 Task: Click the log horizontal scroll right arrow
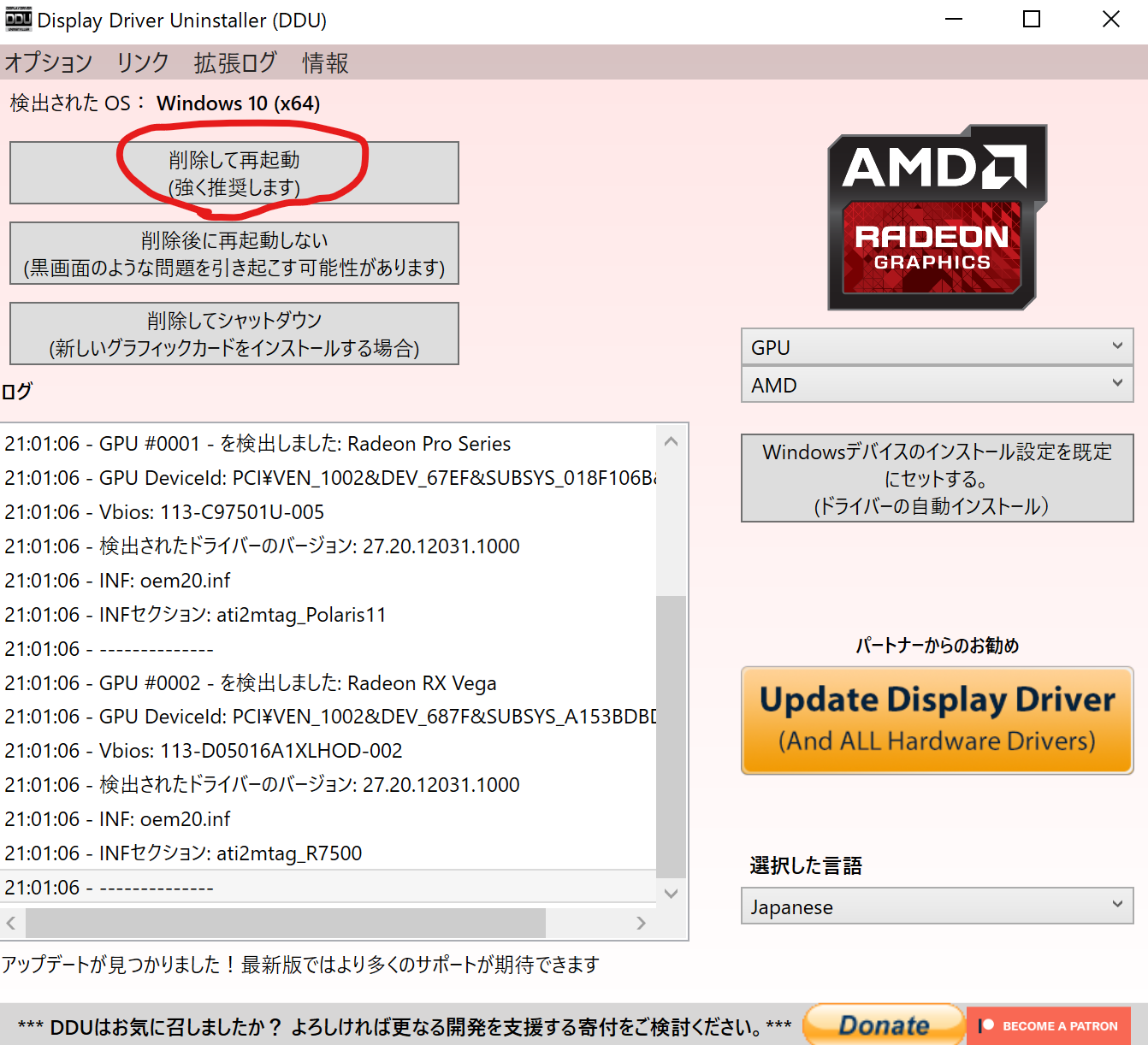click(x=641, y=923)
